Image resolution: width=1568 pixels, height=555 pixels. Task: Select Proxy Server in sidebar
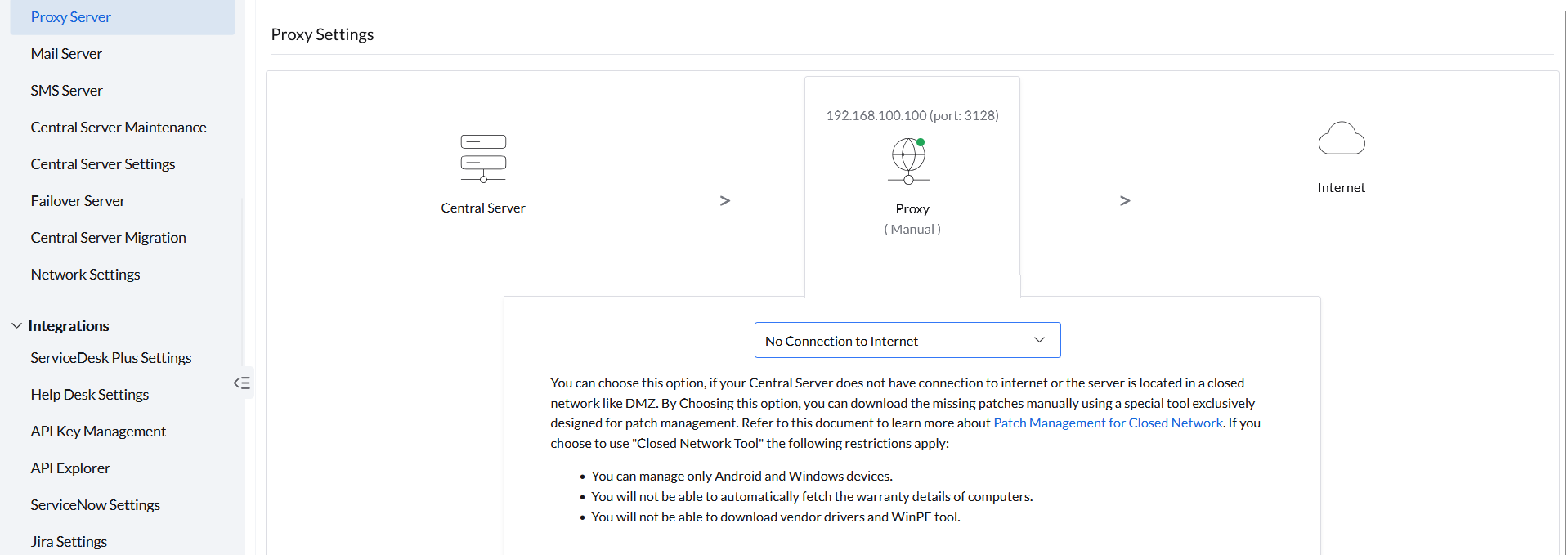(71, 17)
